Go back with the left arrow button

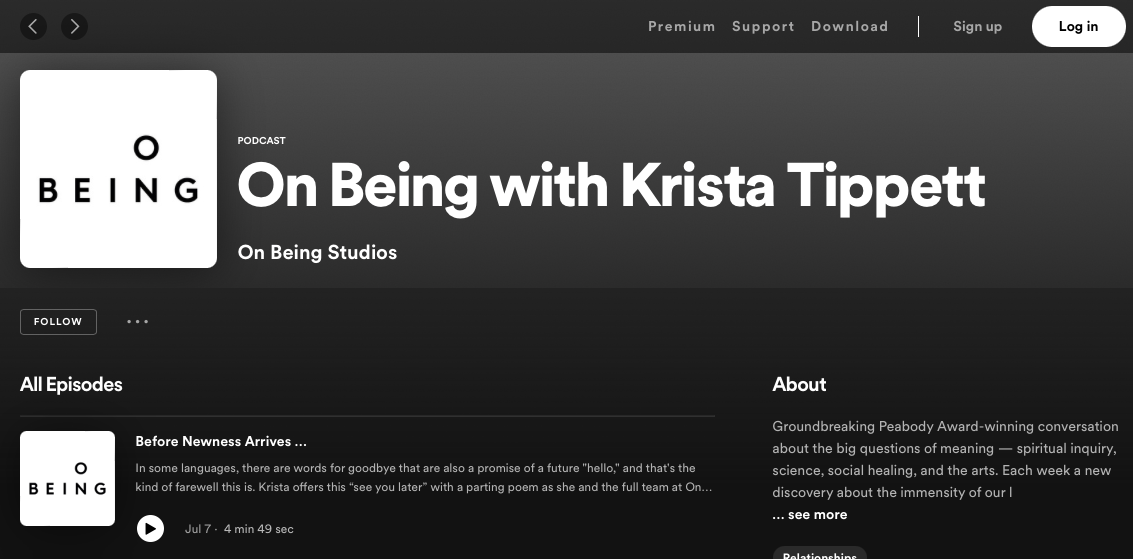click(x=33, y=27)
